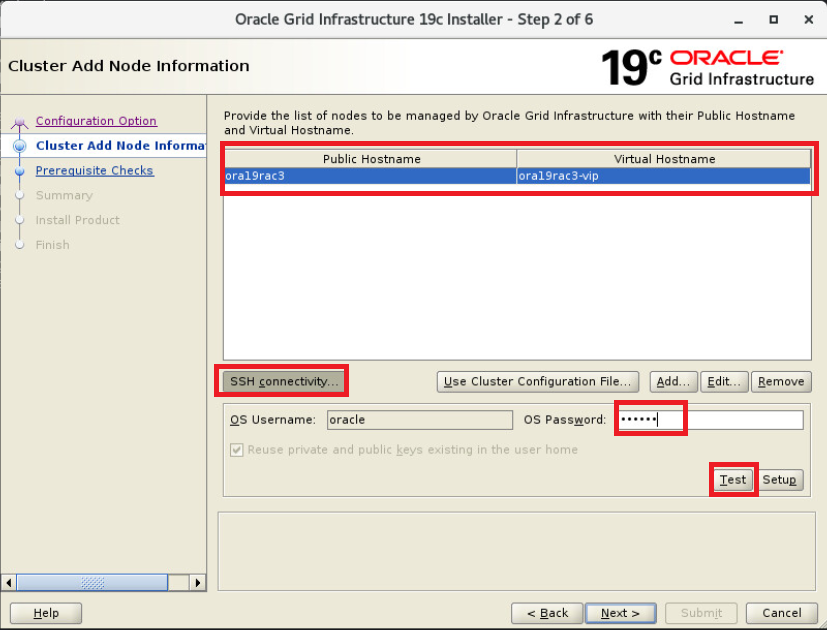The image size is (827, 630).
Task: Click the sidebar horizontal scrollbar thumb
Action: pyautogui.click(x=92, y=583)
